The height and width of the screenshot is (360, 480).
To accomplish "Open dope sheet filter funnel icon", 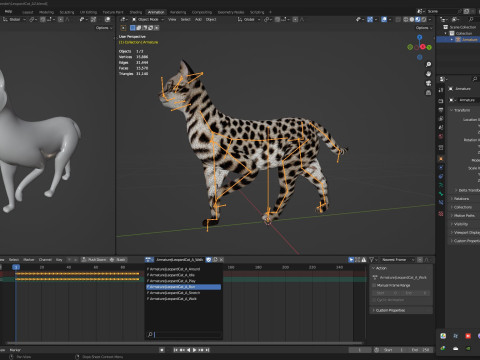I will click(371, 259).
